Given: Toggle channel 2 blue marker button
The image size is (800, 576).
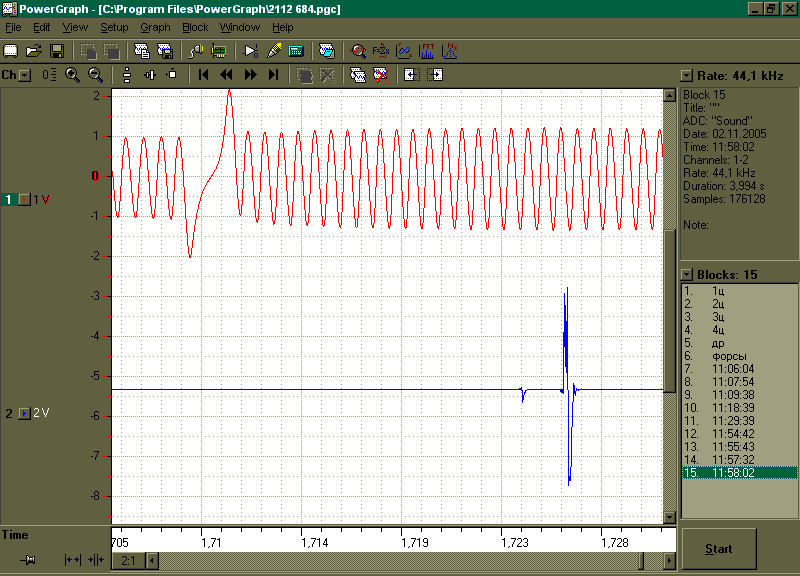Looking at the screenshot, I should (24, 413).
